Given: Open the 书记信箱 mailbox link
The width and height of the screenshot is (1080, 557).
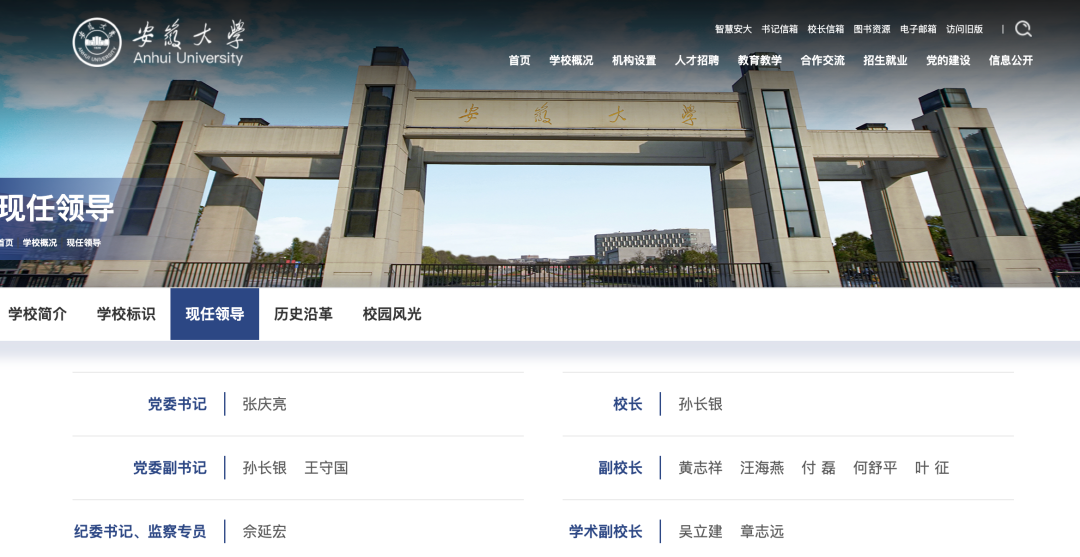Looking at the screenshot, I should point(779,29).
